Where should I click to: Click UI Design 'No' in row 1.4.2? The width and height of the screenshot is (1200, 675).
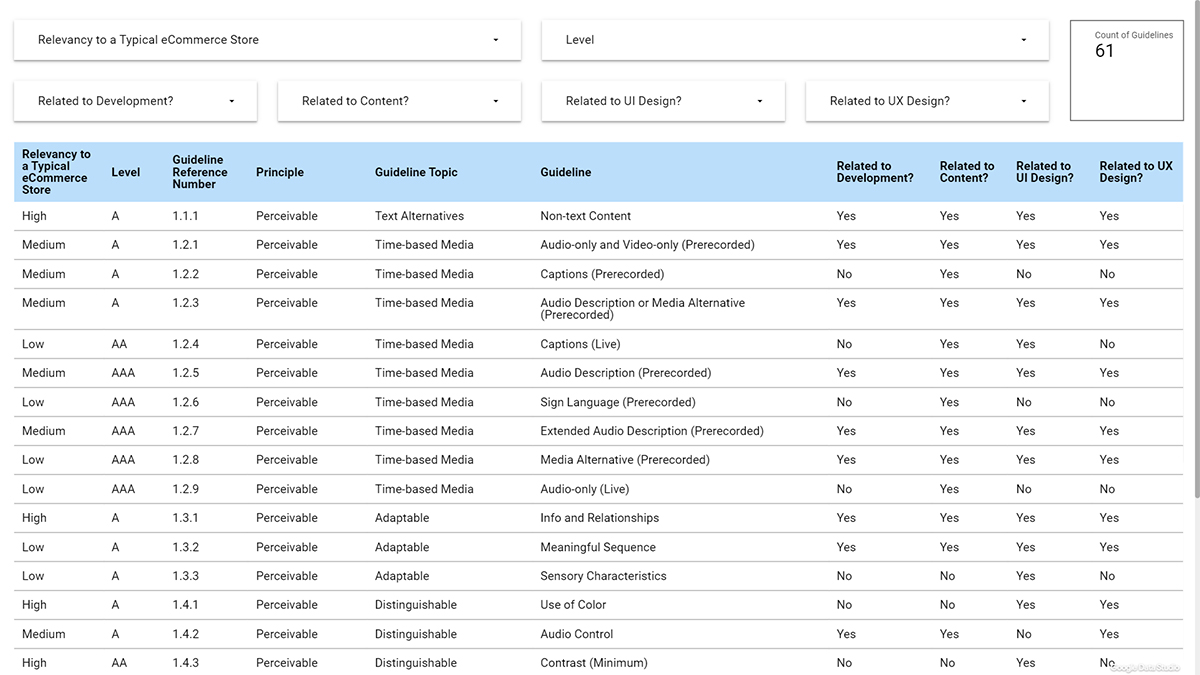tap(1024, 634)
